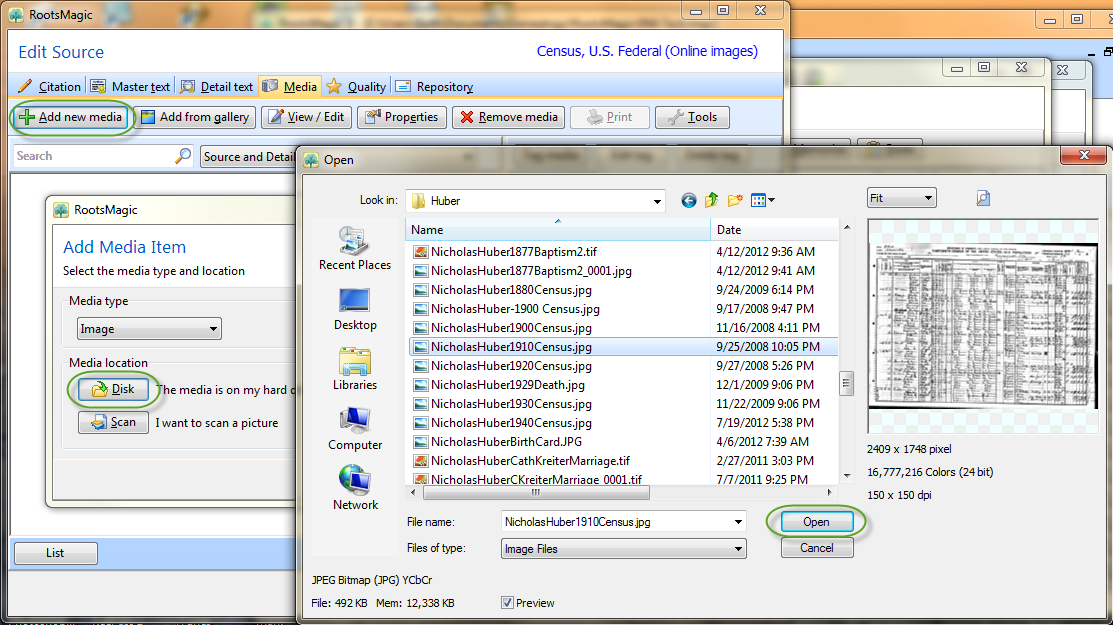This screenshot has height=625, width=1113.
Task: Click the Up one level folder icon
Action: point(711,201)
